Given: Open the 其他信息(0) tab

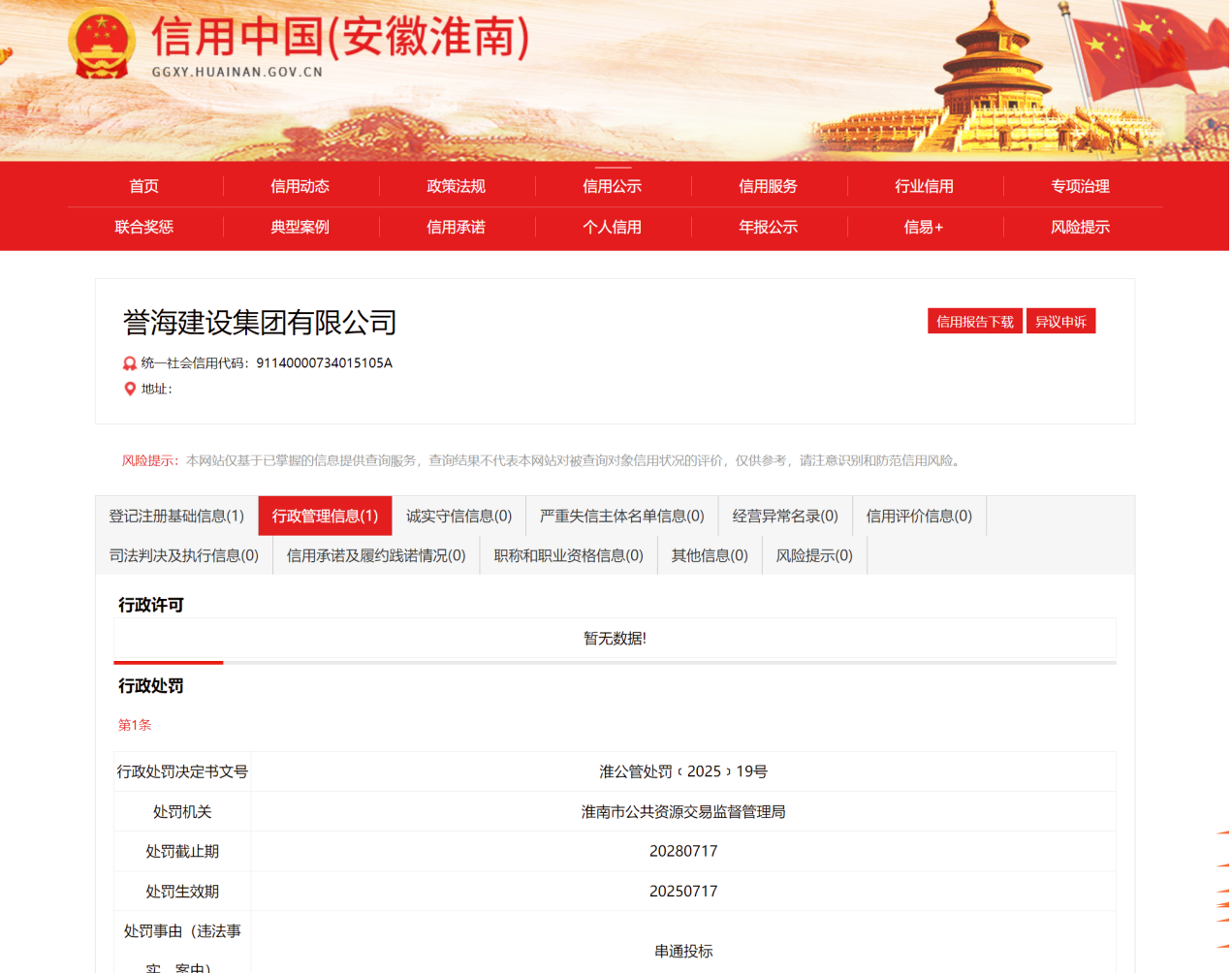Looking at the screenshot, I should coord(711,555).
